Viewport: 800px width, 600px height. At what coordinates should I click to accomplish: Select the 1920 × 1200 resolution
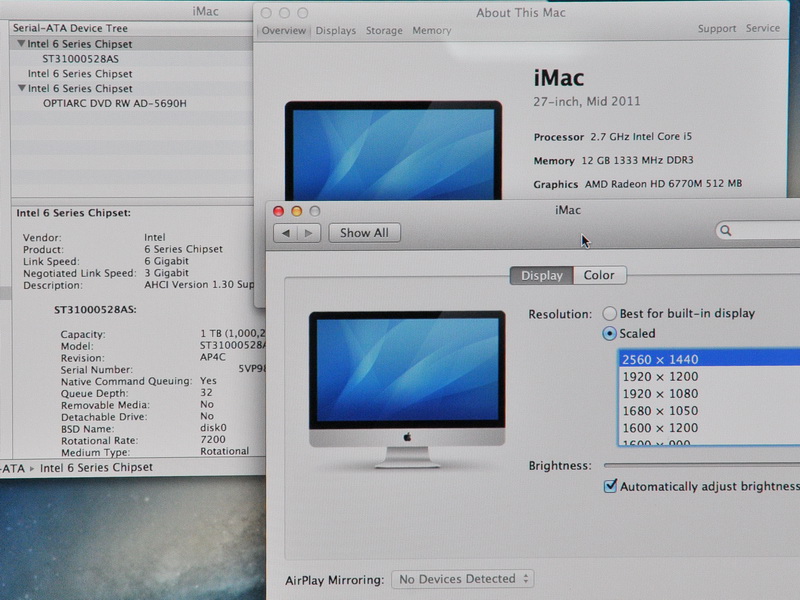click(709, 377)
